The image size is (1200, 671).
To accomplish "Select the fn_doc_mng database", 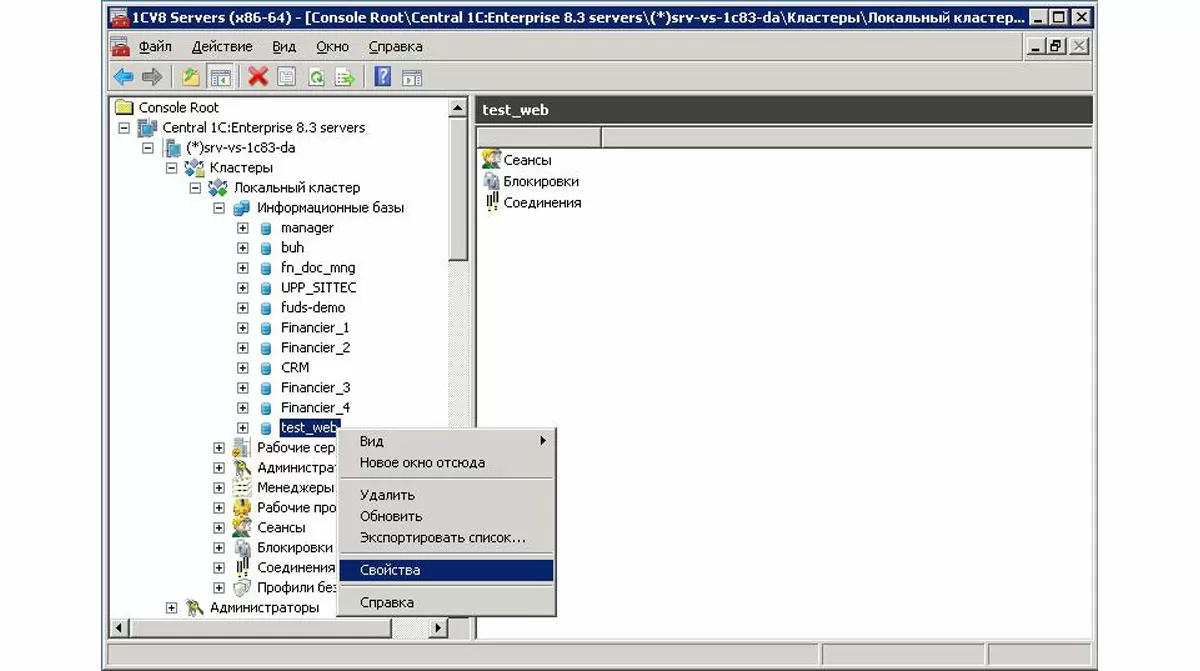I will click(317, 268).
